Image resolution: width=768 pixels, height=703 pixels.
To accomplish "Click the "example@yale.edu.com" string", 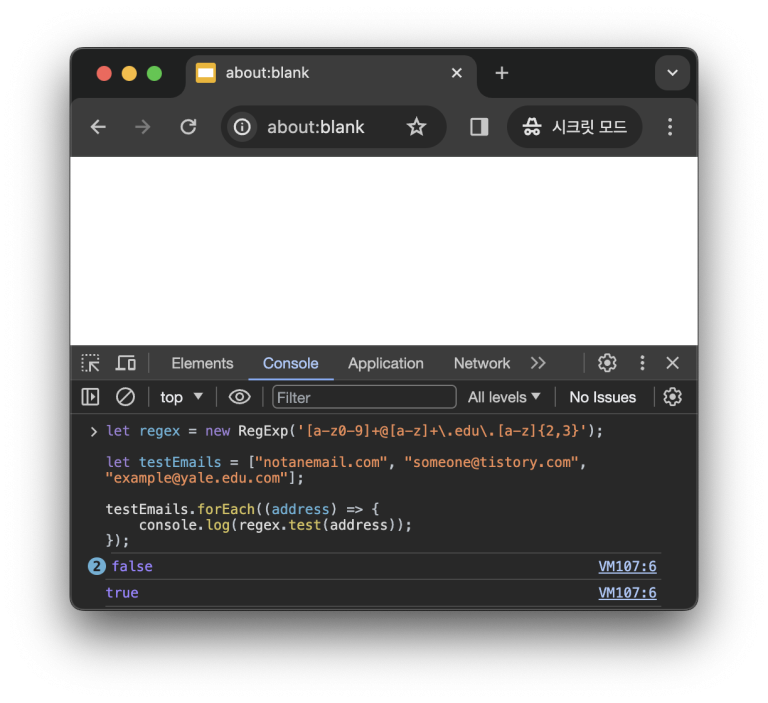I will coord(196,478).
